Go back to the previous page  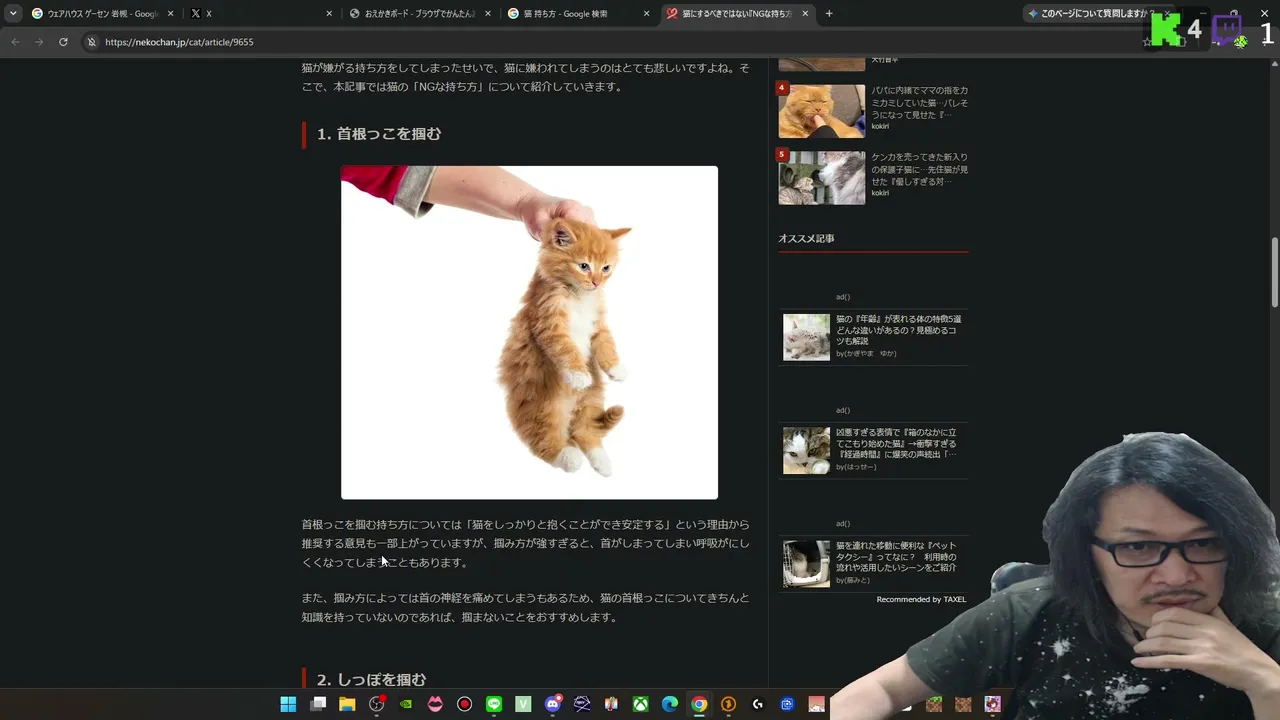[x=15, y=42]
